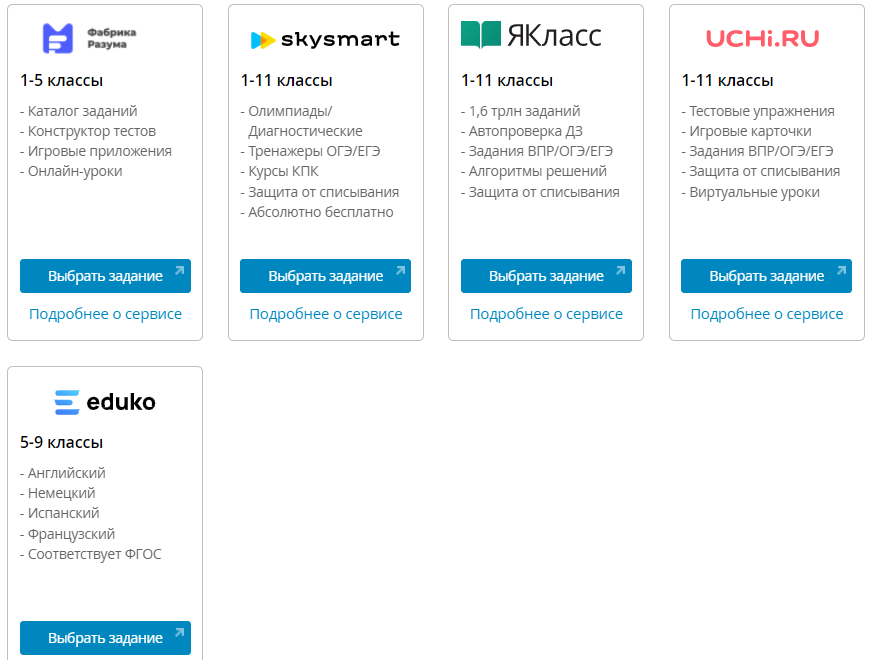Open 'Подробнее о сервисе' for UCHi.RU
Viewport: 875px width, 660px height.
[767, 314]
